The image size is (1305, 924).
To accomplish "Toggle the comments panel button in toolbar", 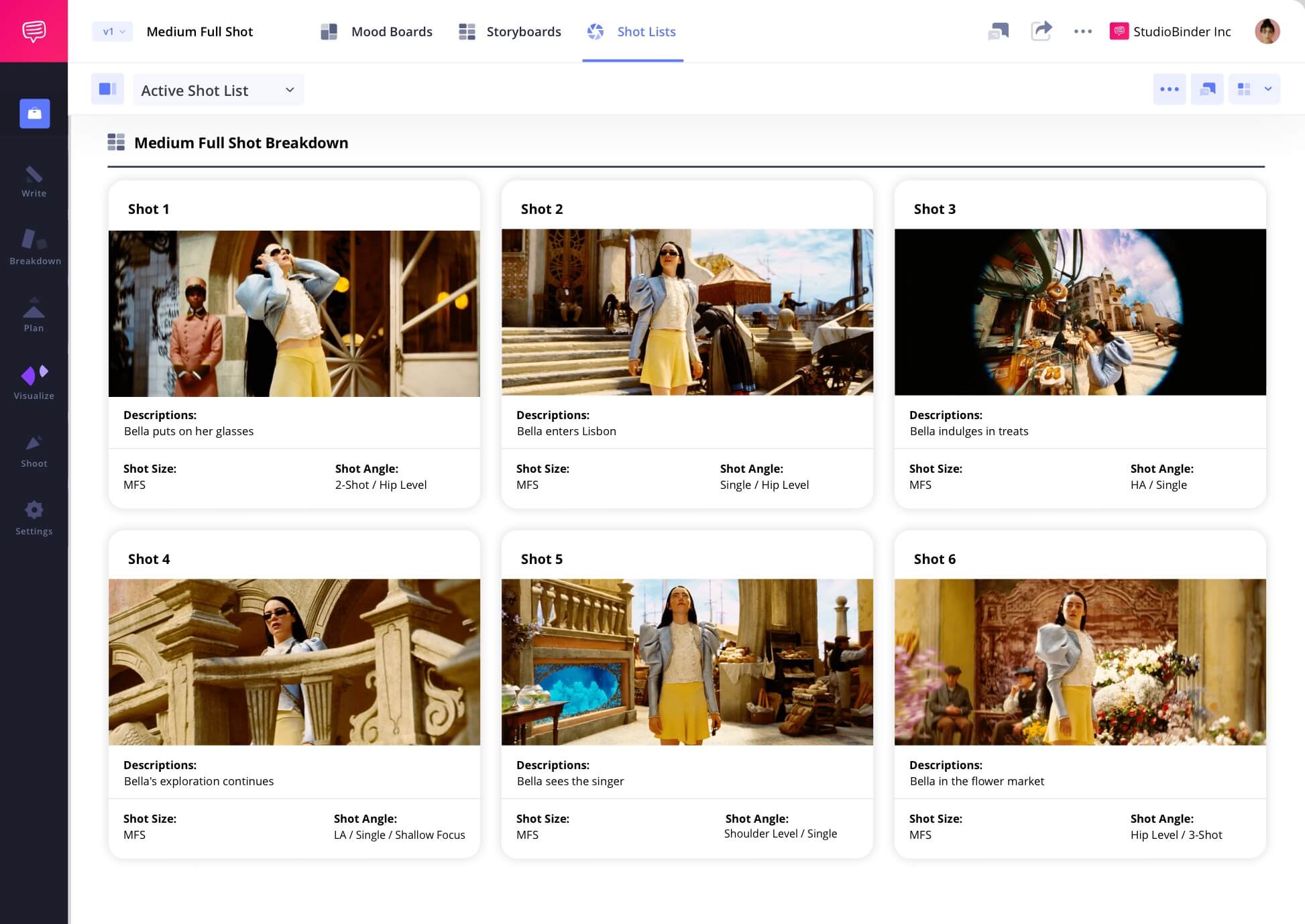I will (1207, 89).
